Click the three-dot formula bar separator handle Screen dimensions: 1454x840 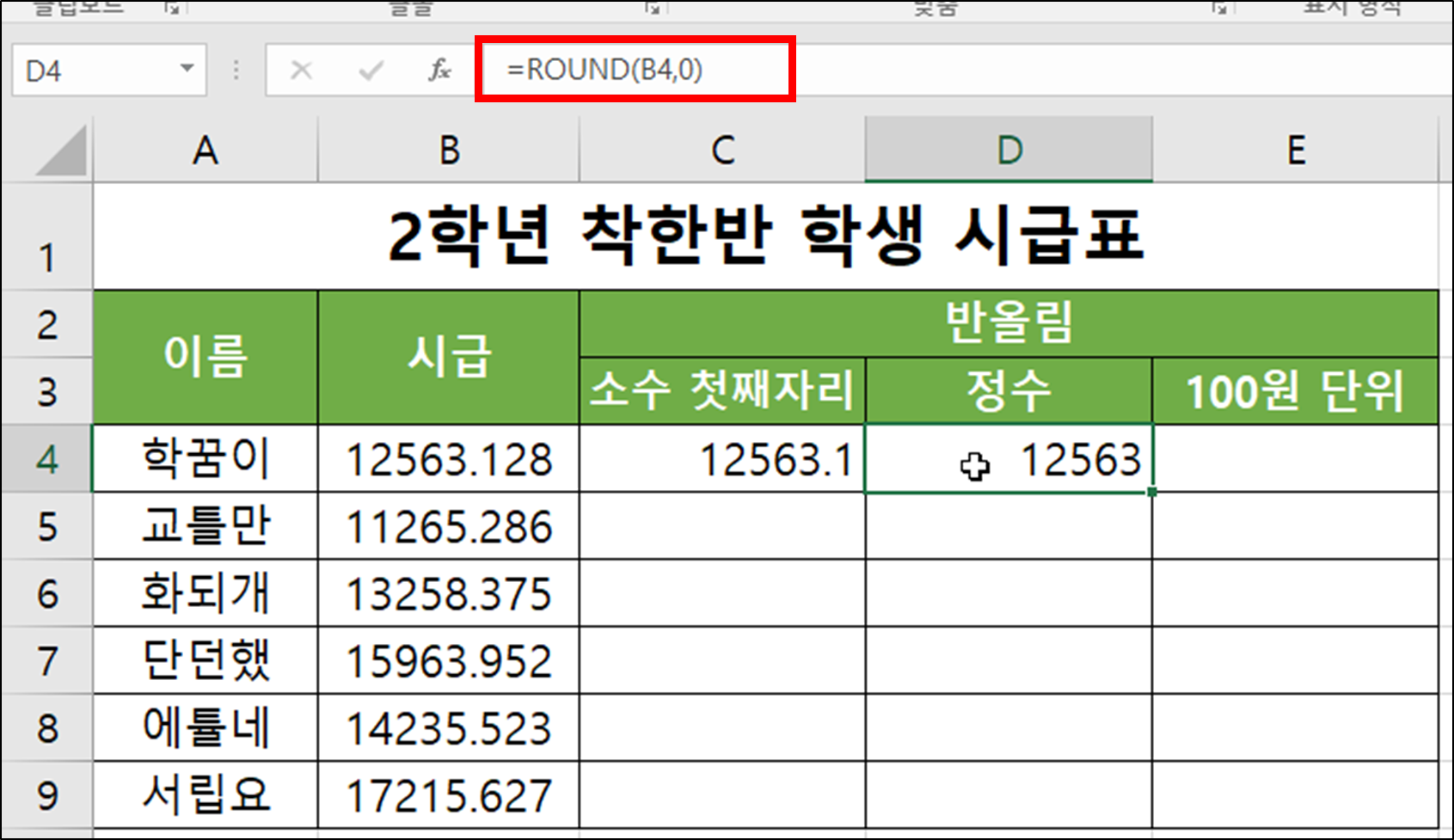[x=235, y=70]
